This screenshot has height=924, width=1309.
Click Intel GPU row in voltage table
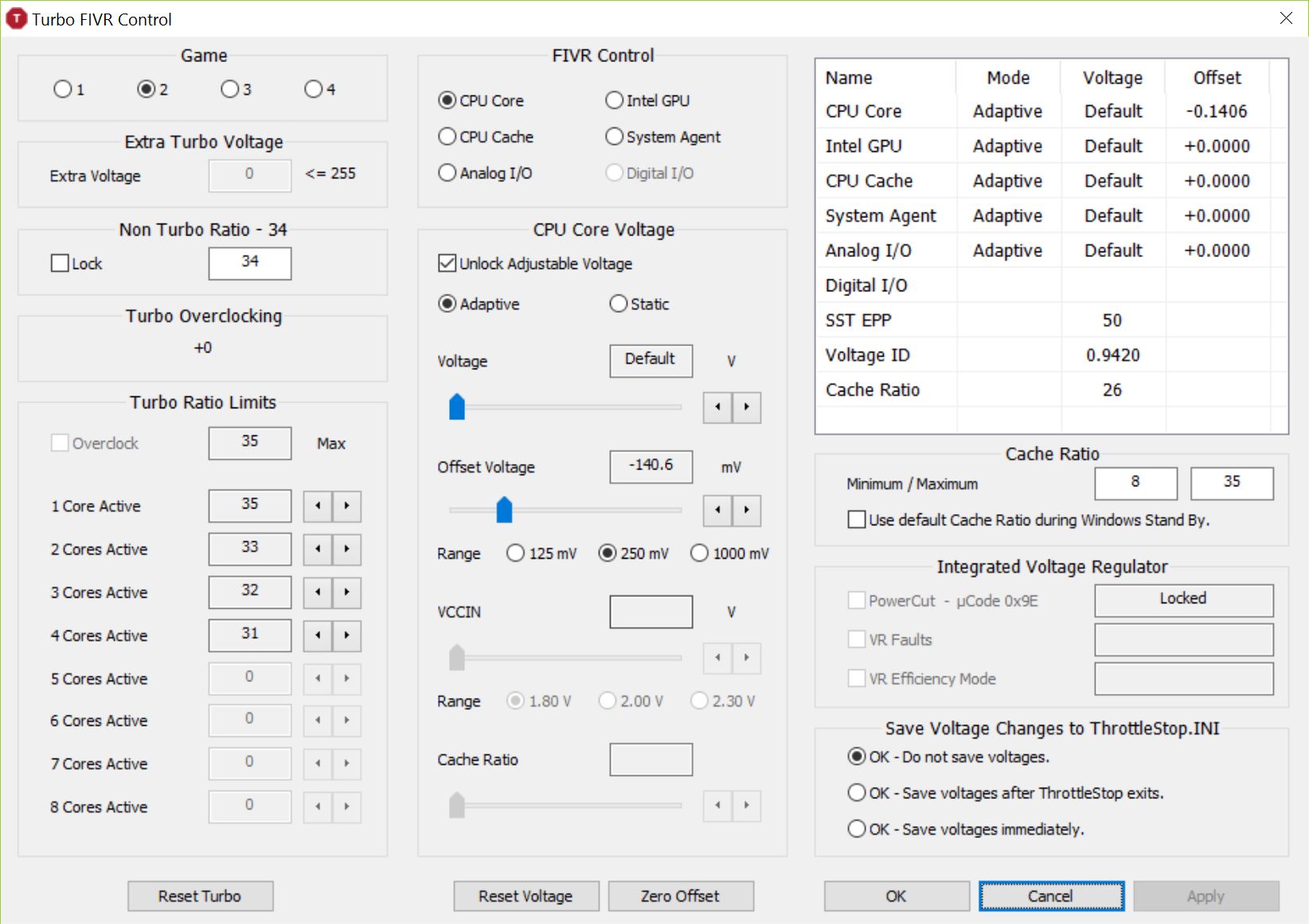tap(1051, 146)
